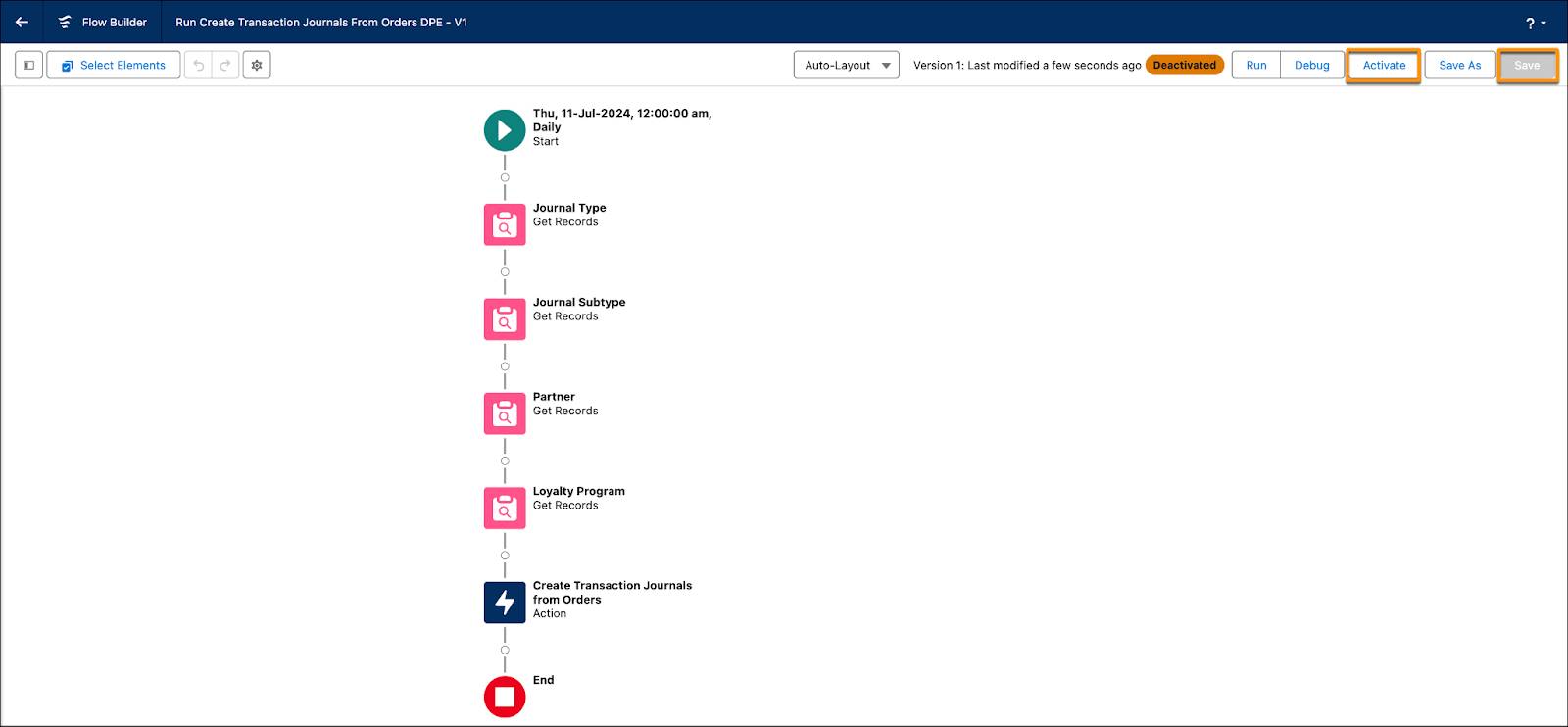Click the Deactivated status badge
Image resolution: width=1568 pixels, height=727 pixels.
(x=1184, y=65)
